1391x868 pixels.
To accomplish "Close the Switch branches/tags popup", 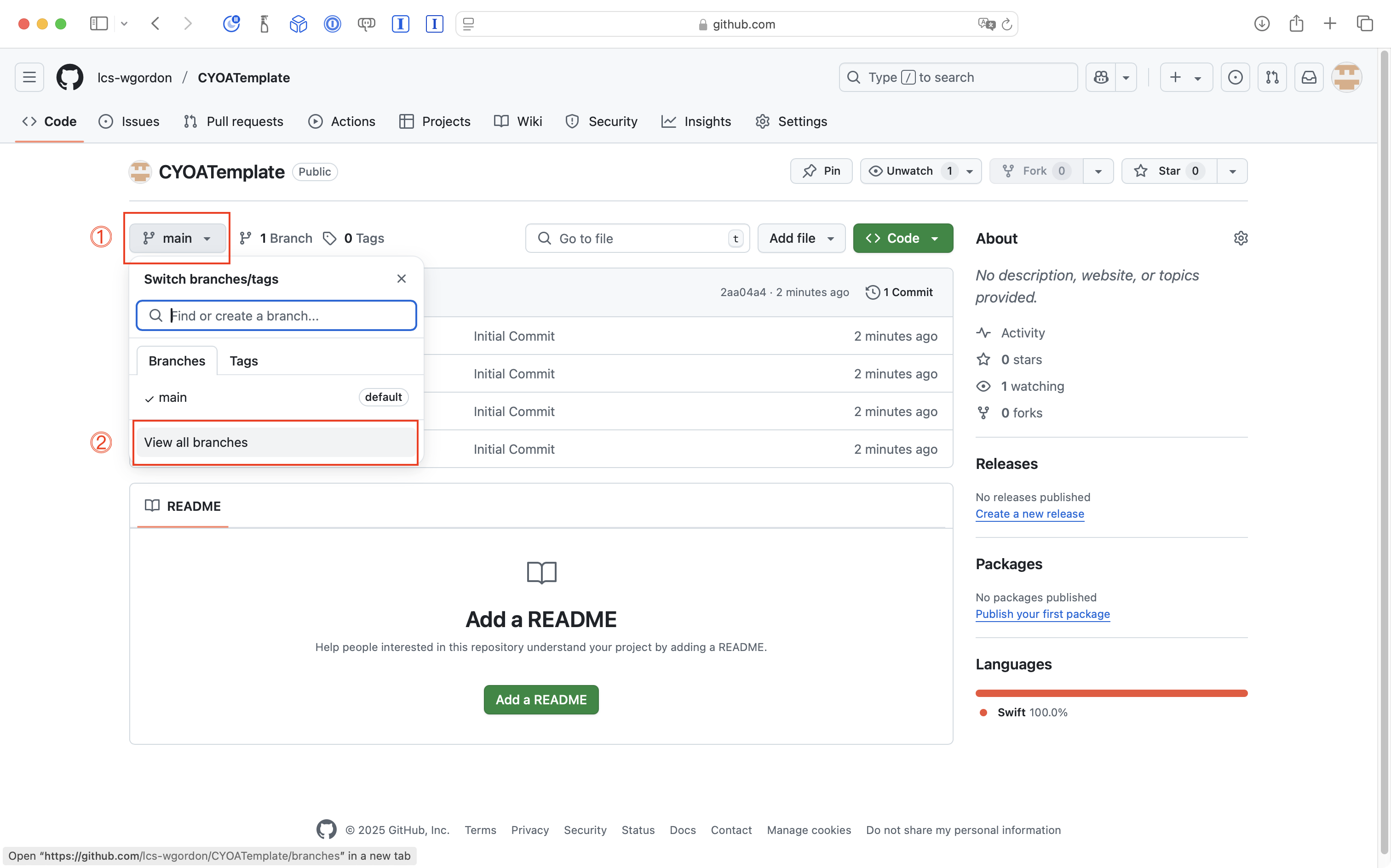I will (x=402, y=279).
